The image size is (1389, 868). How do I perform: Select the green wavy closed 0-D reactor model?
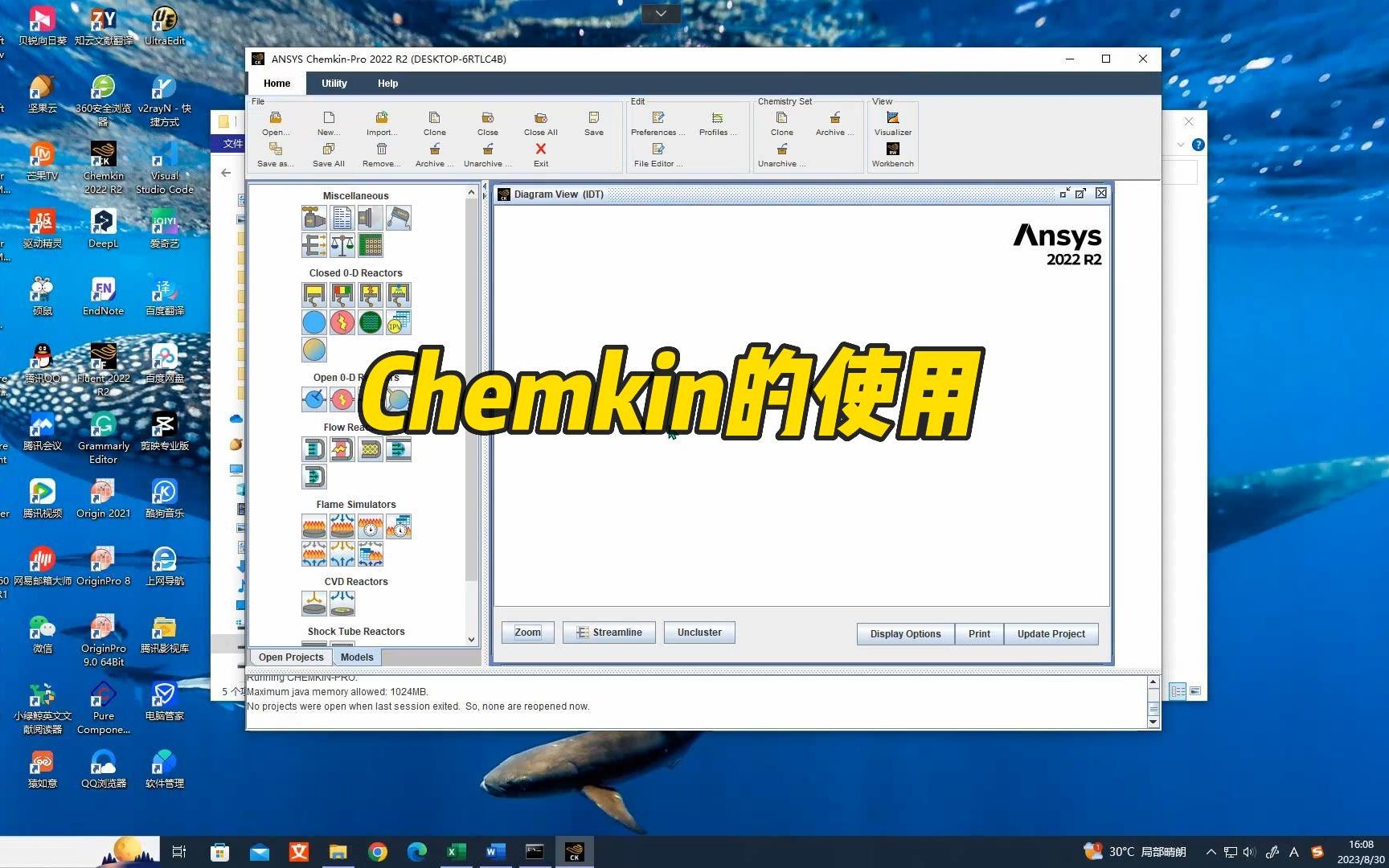[371, 322]
